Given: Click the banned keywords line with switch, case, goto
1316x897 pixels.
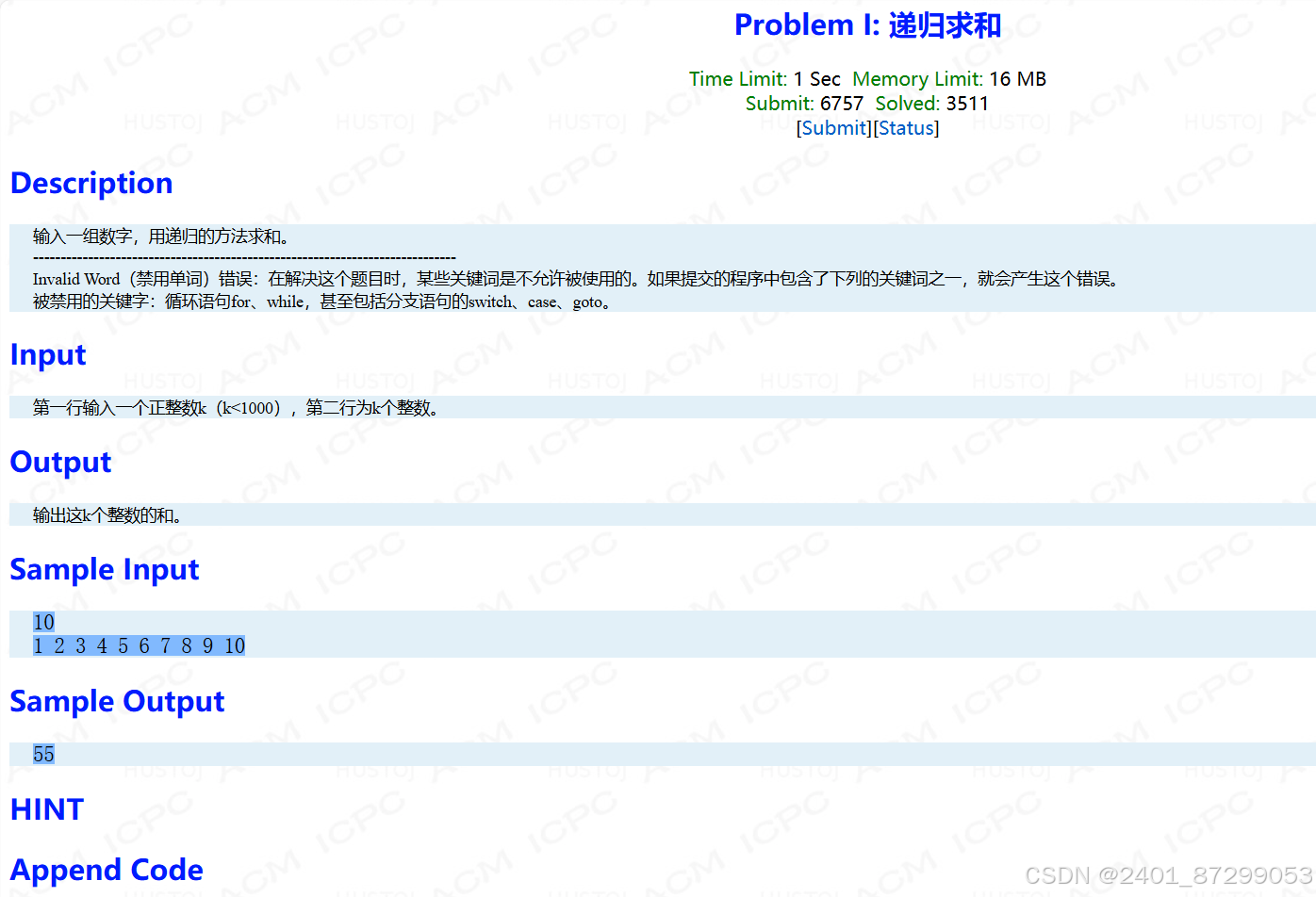Looking at the screenshot, I should pos(324,302).
